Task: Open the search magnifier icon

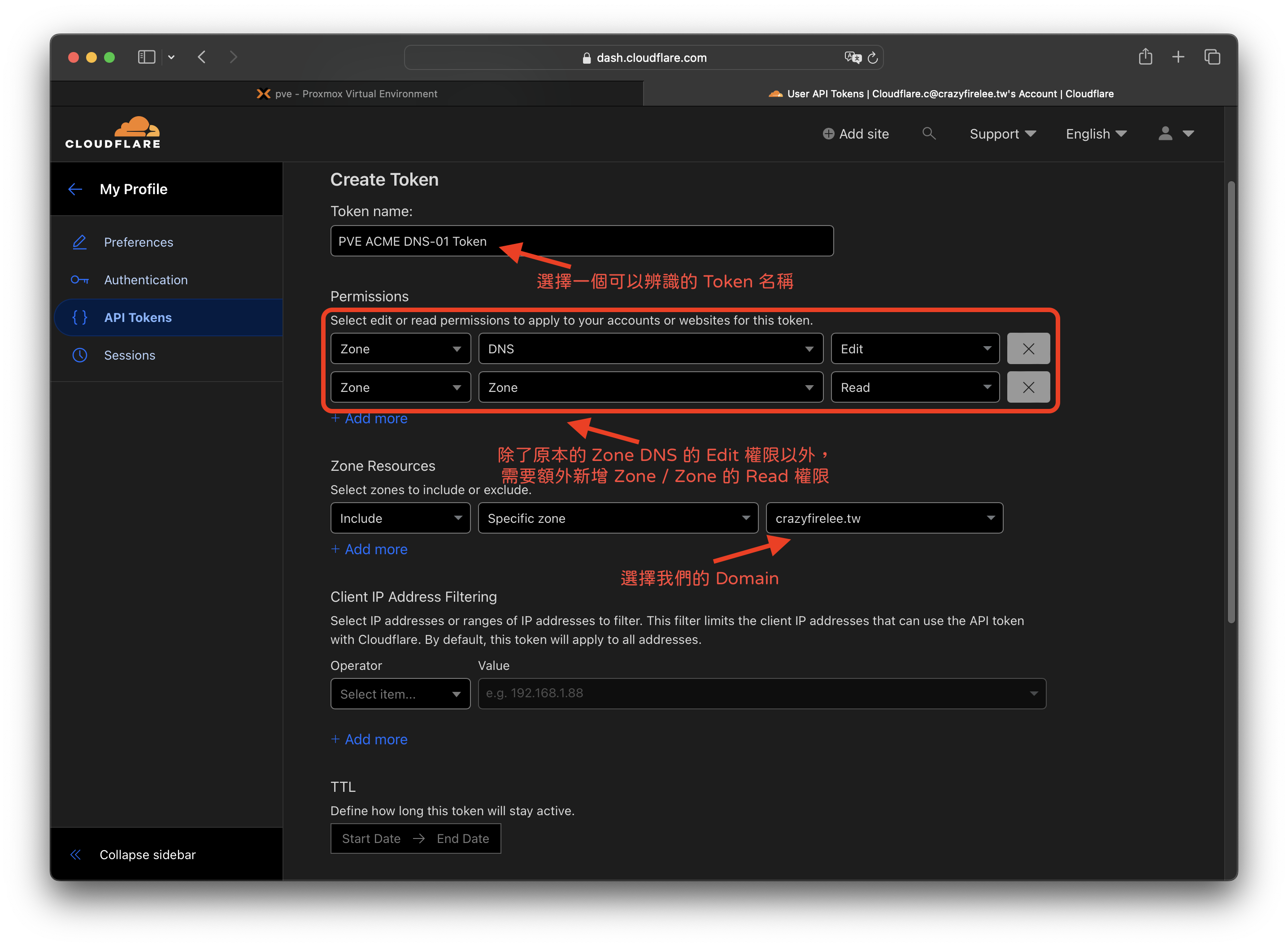Action: [929, 134]
